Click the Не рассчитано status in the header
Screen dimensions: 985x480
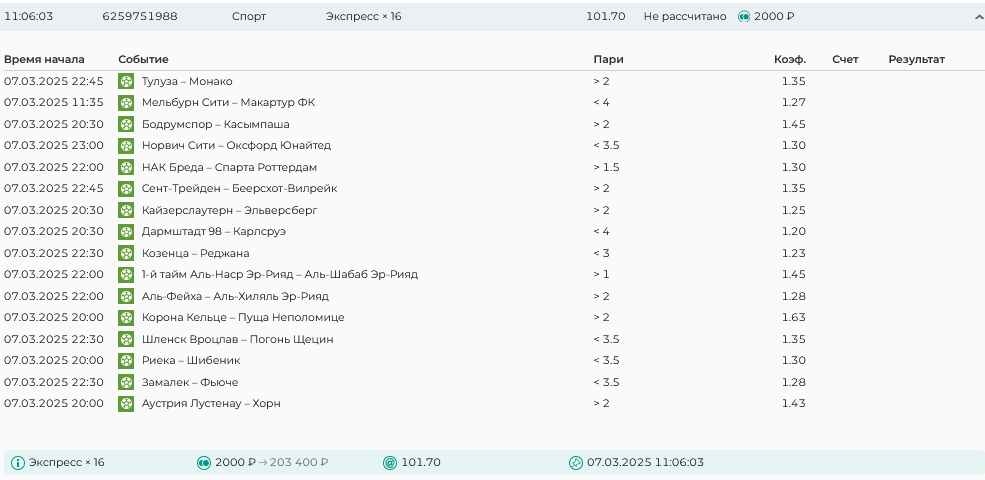point(685,17)
